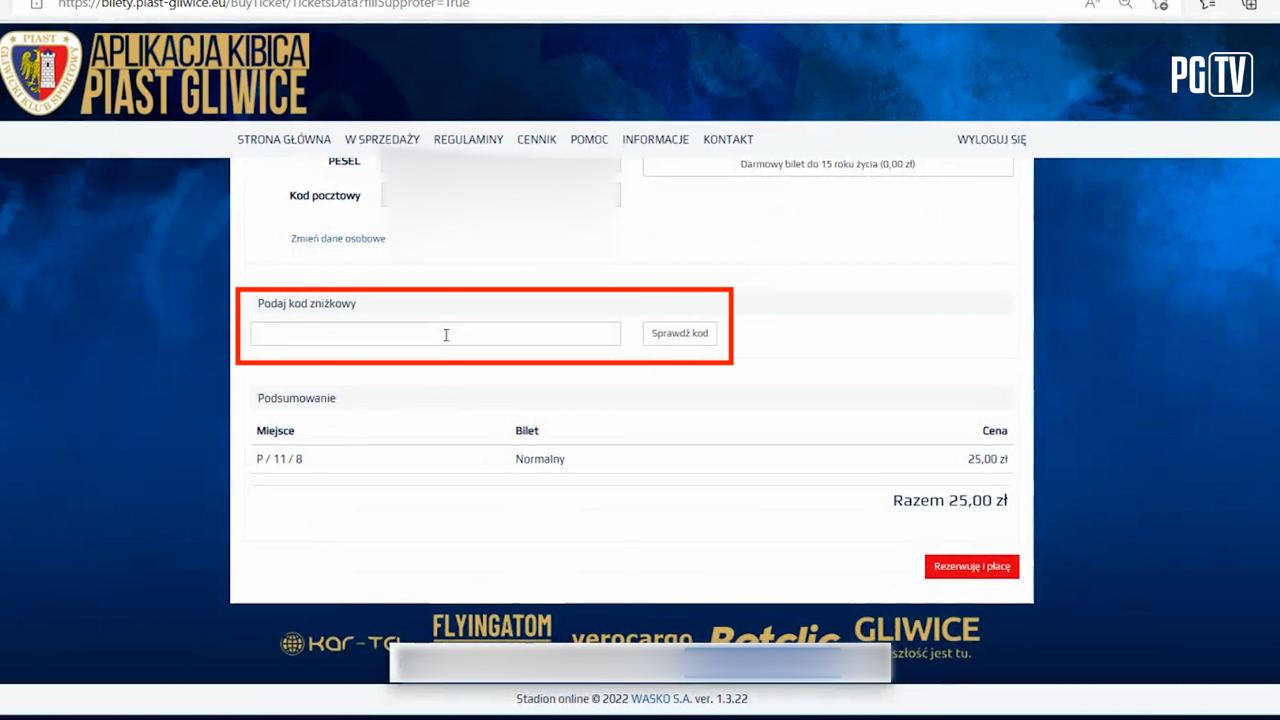The image size is (1280, 720).
Task: Click the Flyingatom sponsor logo
Action: (x=491, y=627)
